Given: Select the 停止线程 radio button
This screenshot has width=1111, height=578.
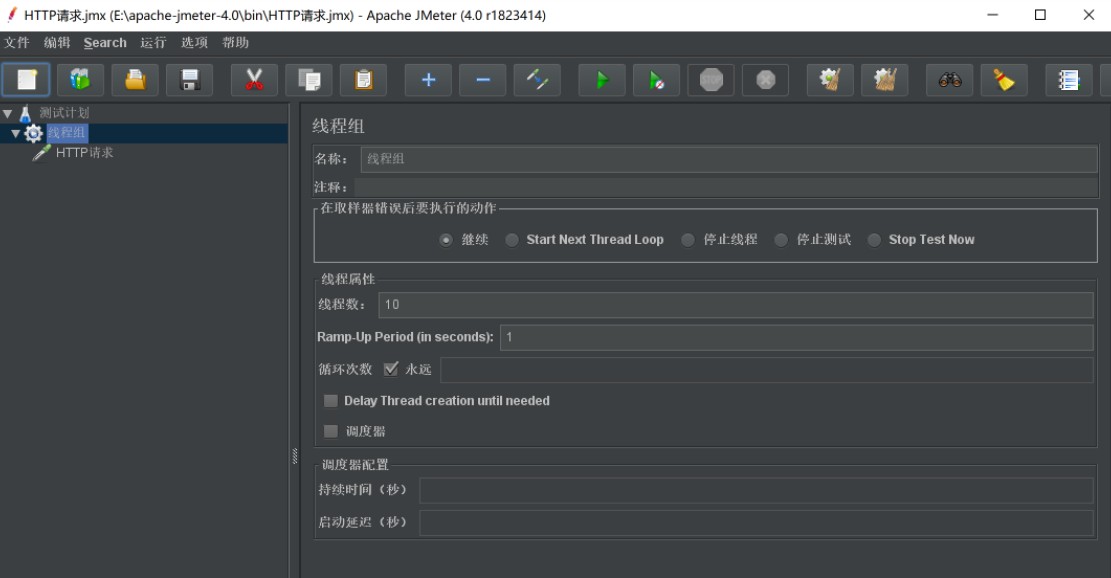Looking at the screenshot, I should (687, 240).
